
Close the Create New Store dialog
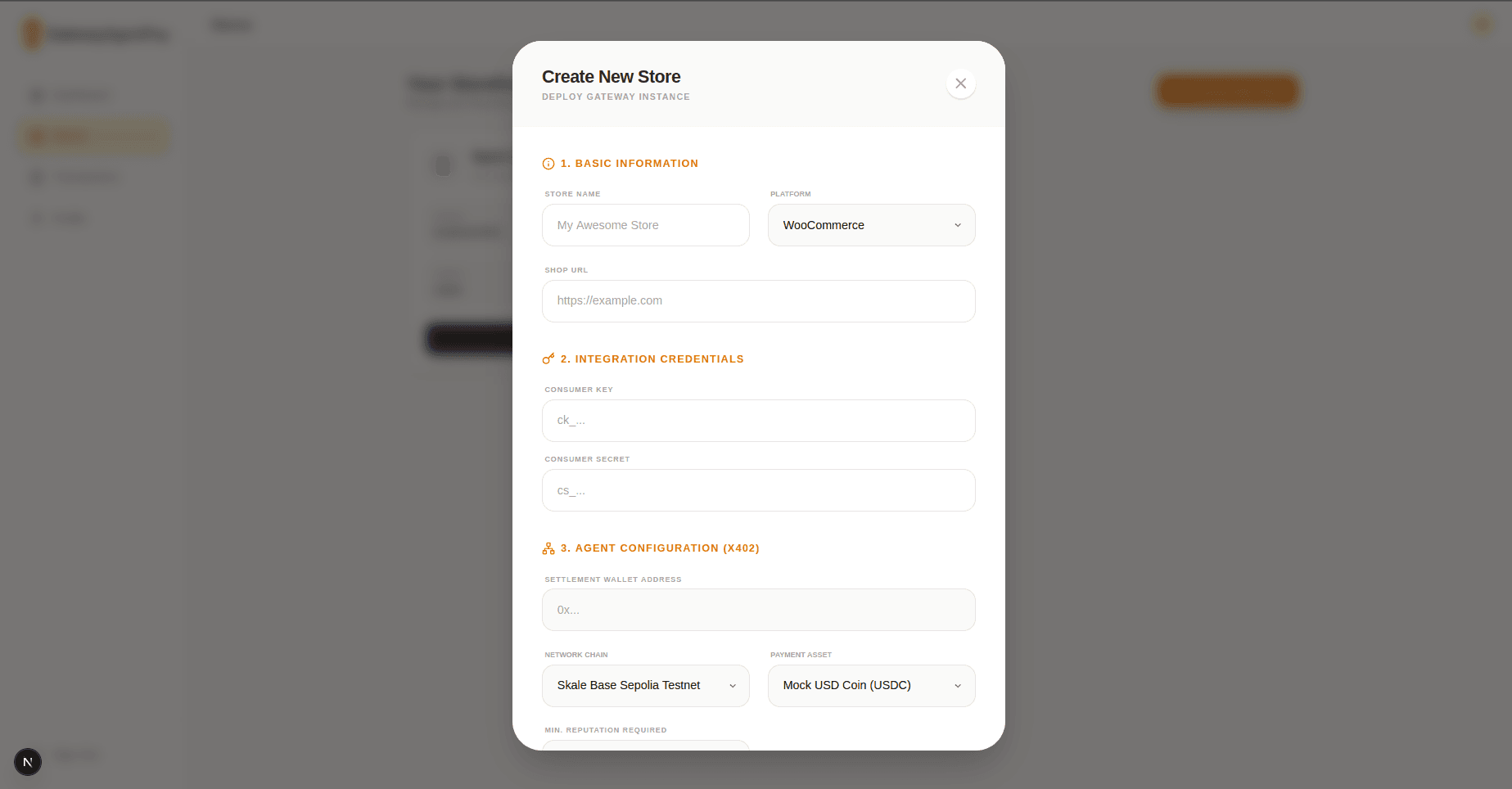(x=960, y=83)
